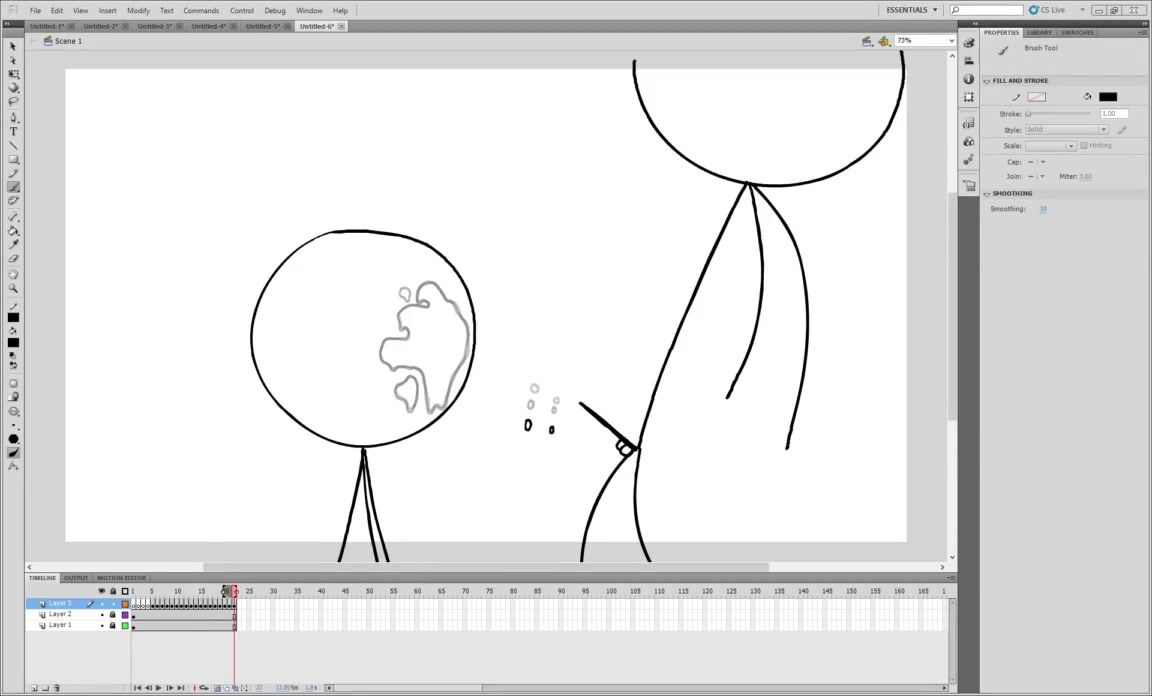Choose the Lasso tool
Image resolution: width=1152 pixels, height=696 pixels.
tap(13, 101)
